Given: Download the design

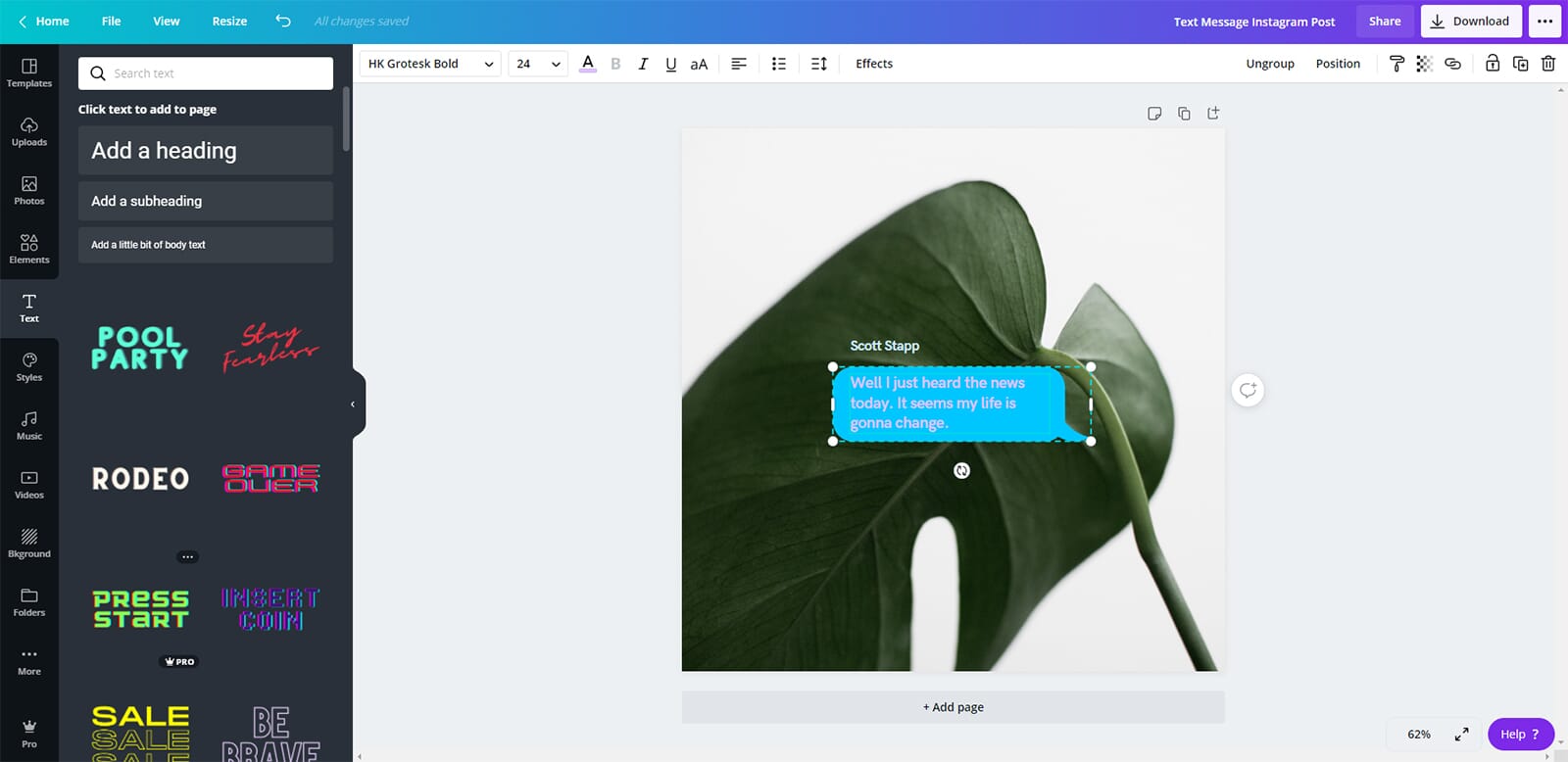Looking at the screenshot, I should click(x=1471, y=21).
